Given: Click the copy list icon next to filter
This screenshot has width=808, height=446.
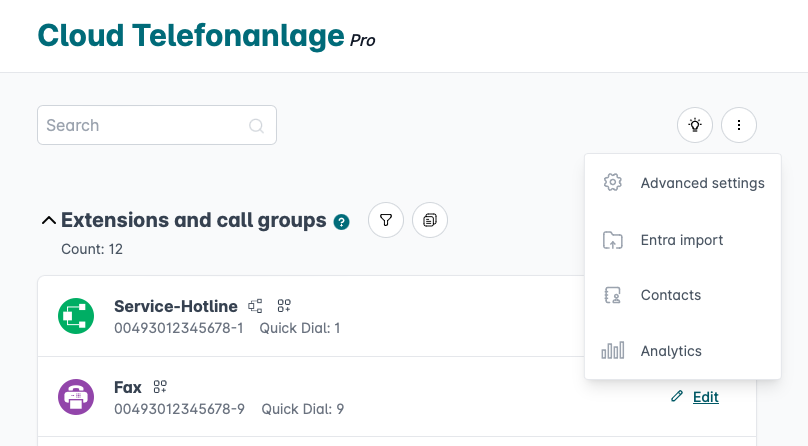Looking at the screenshot, I should click(430, 220).
